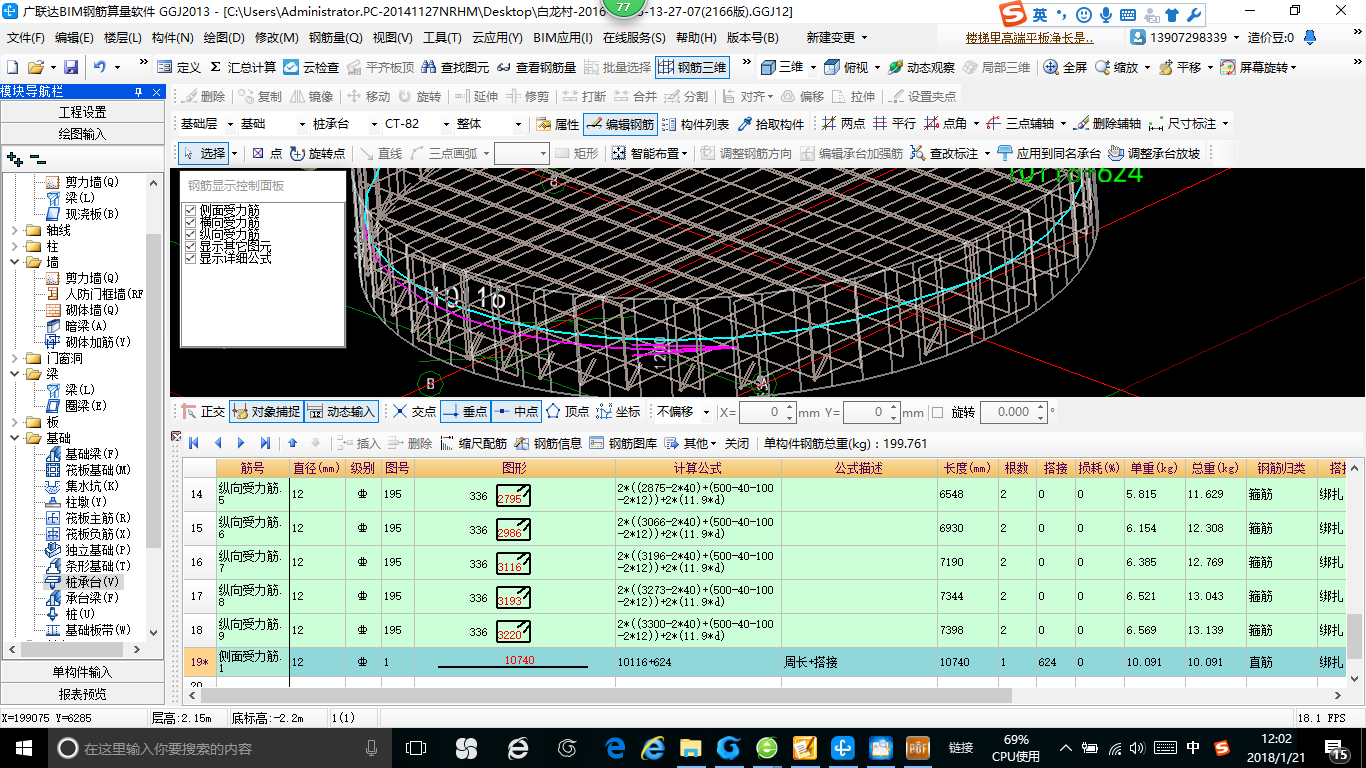
Task: Click the undo arrow icon
Action: [x=100, y=67]
